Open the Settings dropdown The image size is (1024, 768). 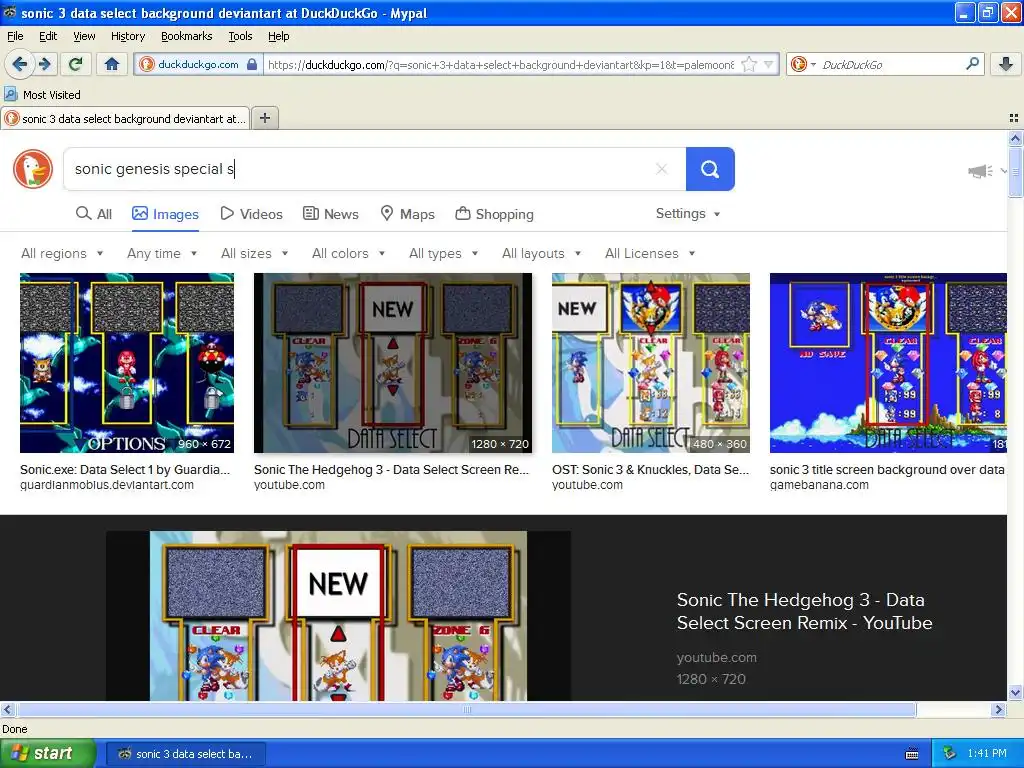(688, 214)
